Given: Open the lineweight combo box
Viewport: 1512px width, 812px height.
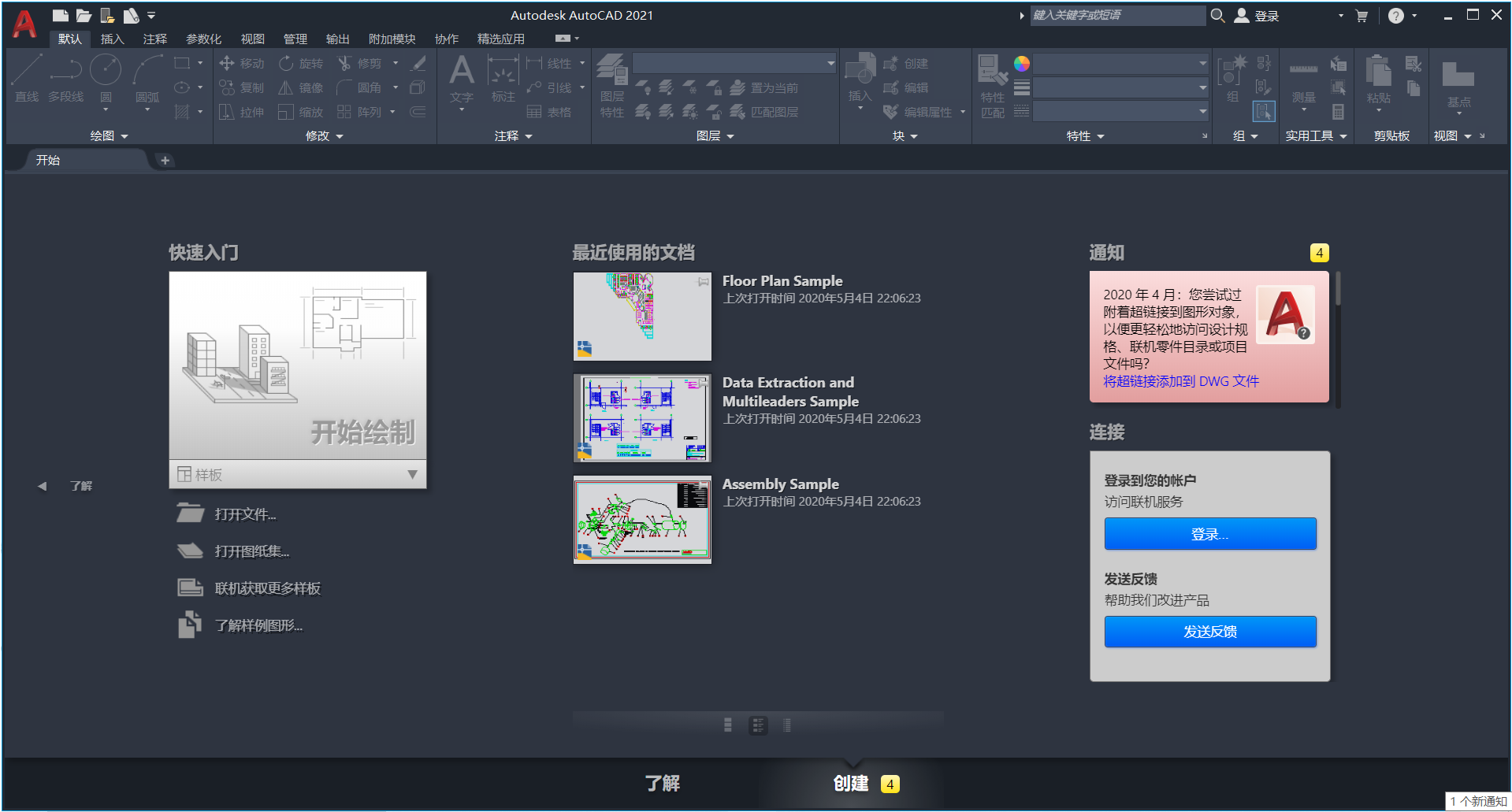Looking at the screenshot, I should 1120,87.
